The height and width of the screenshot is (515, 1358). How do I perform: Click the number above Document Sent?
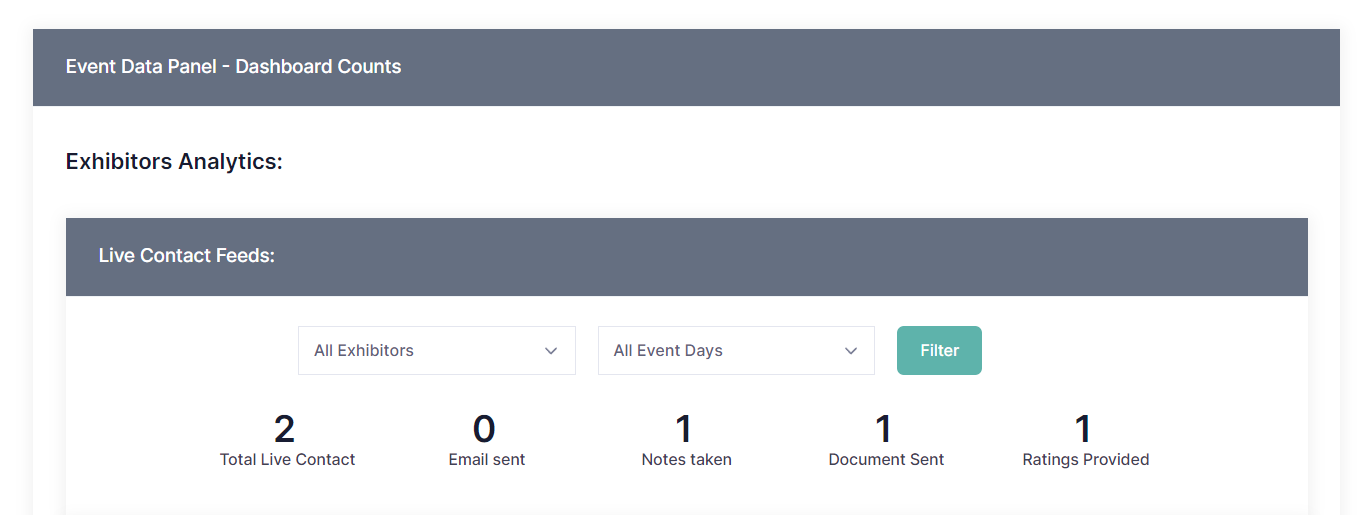click(884, 429)
